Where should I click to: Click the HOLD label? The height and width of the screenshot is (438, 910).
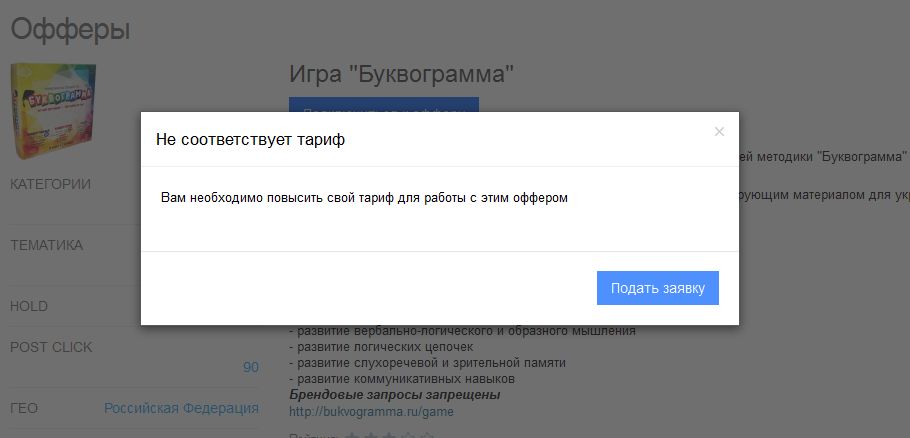tap(29, 306)
